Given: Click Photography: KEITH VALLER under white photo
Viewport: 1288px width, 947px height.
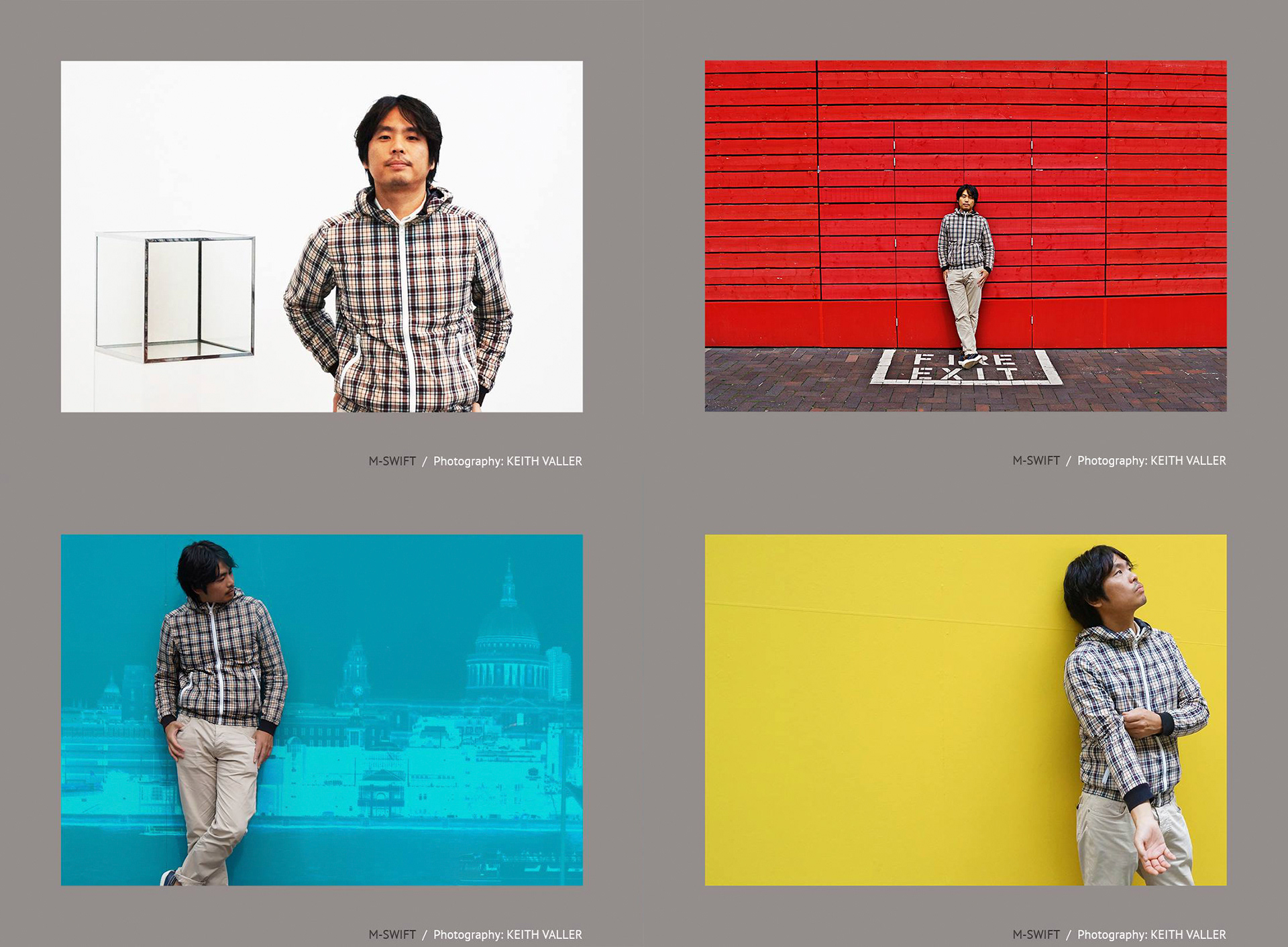Looking at the screenshot, I should pos(507,461).
